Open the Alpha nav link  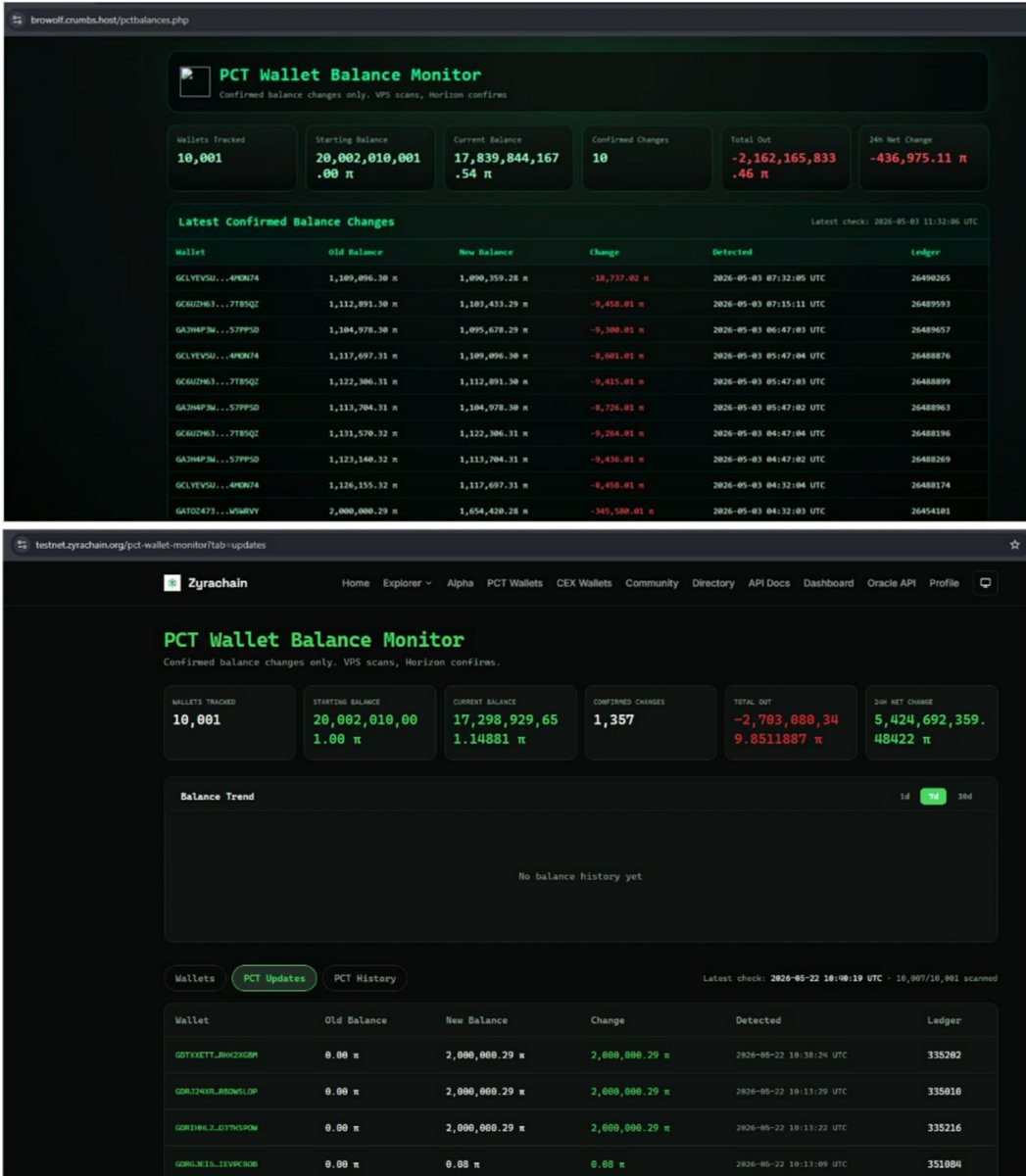point(460,583)
